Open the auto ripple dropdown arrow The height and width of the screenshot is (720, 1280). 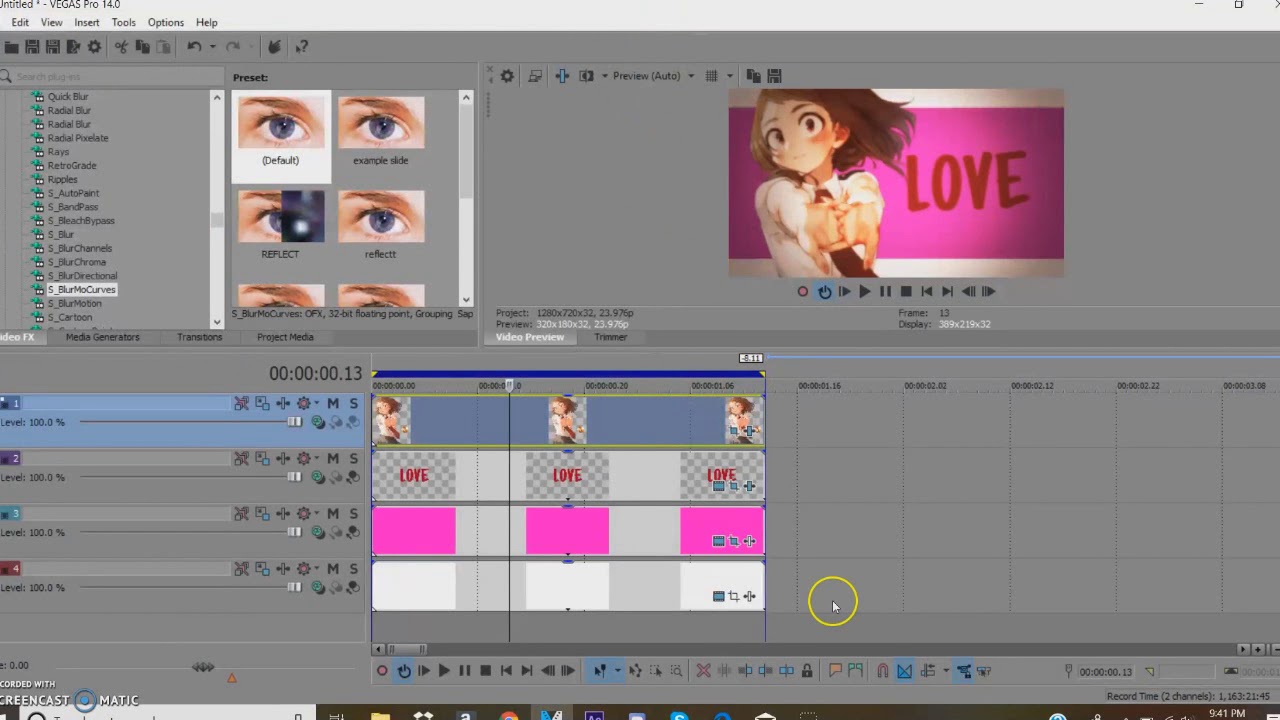pyautogui.click(x=945, y=671)
